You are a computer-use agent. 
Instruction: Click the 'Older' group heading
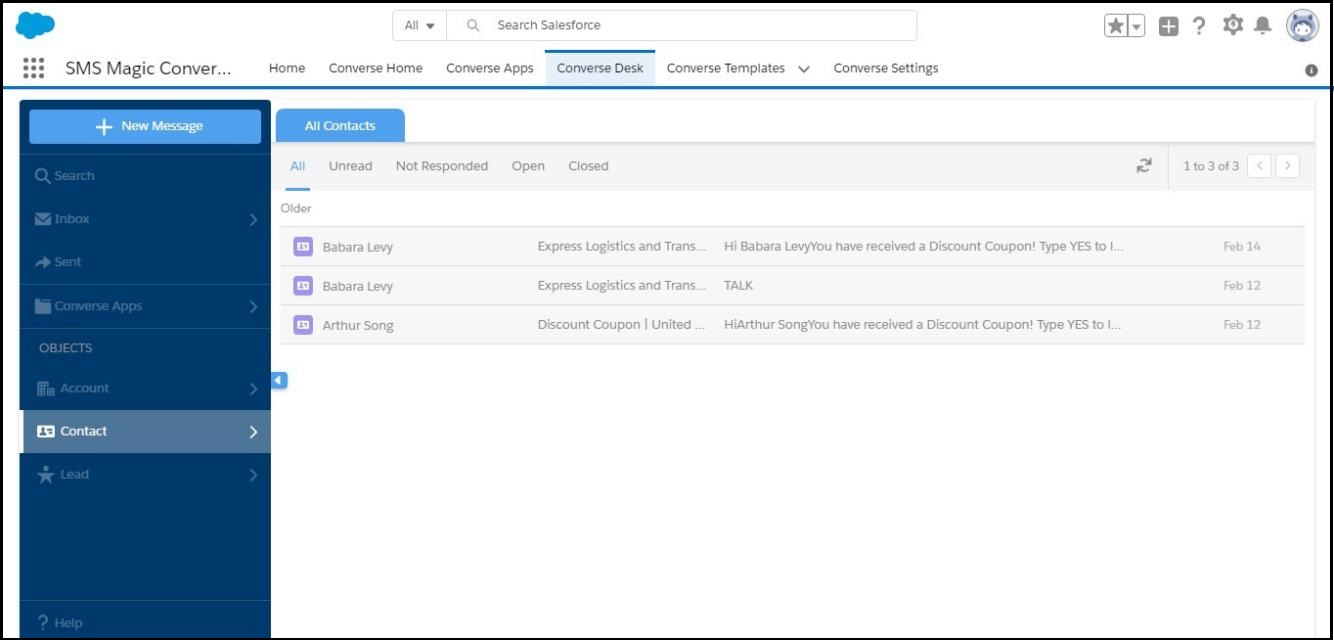point(296,208)
